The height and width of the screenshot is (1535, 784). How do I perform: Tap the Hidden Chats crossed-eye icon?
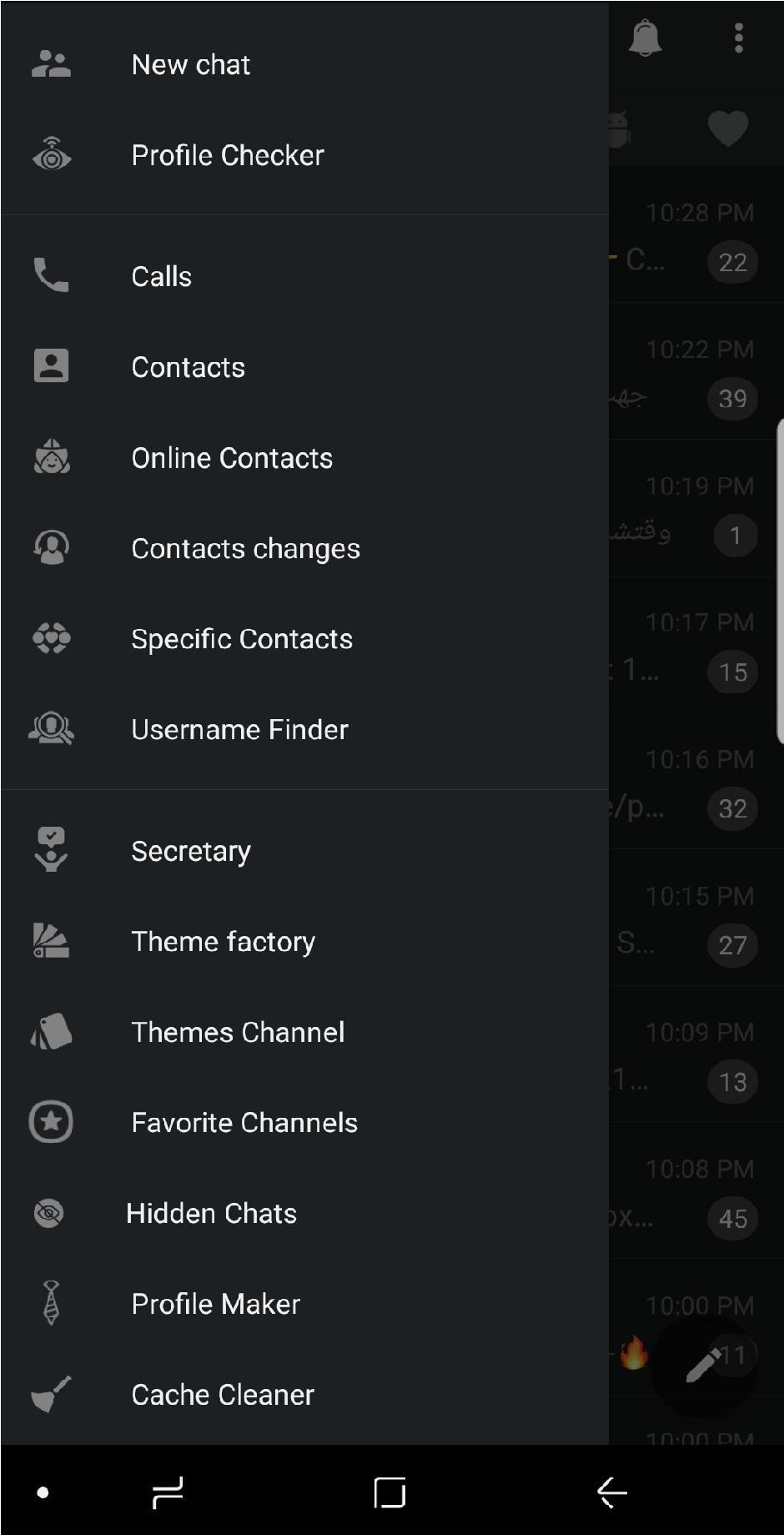click(49, 1213)
